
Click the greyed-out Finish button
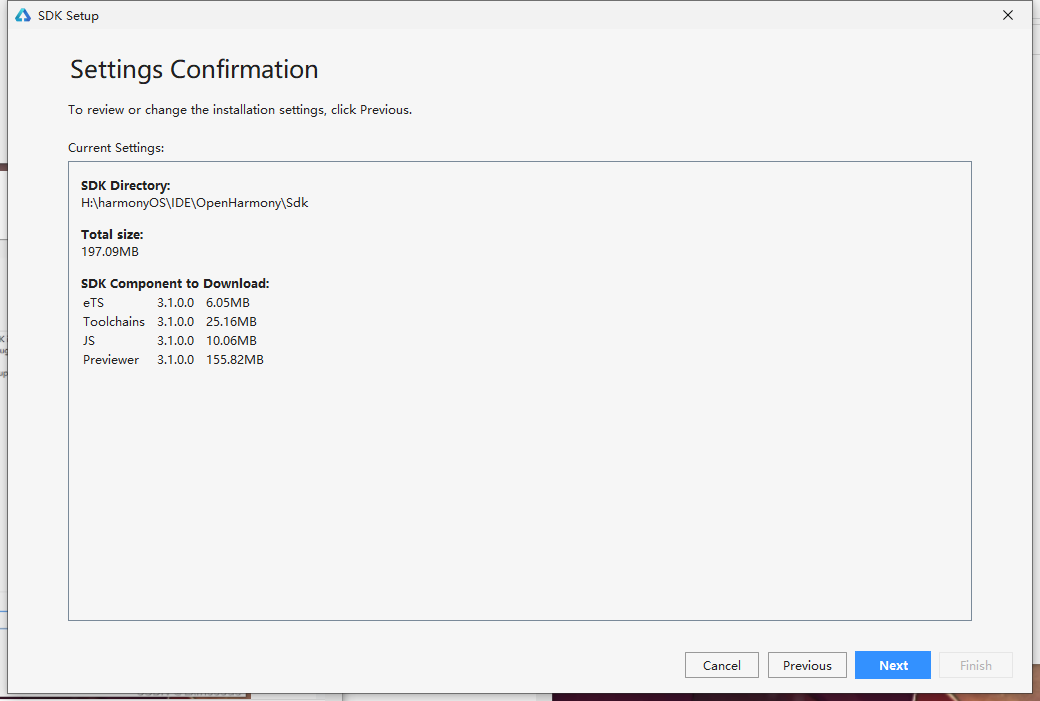coord(976,665)
